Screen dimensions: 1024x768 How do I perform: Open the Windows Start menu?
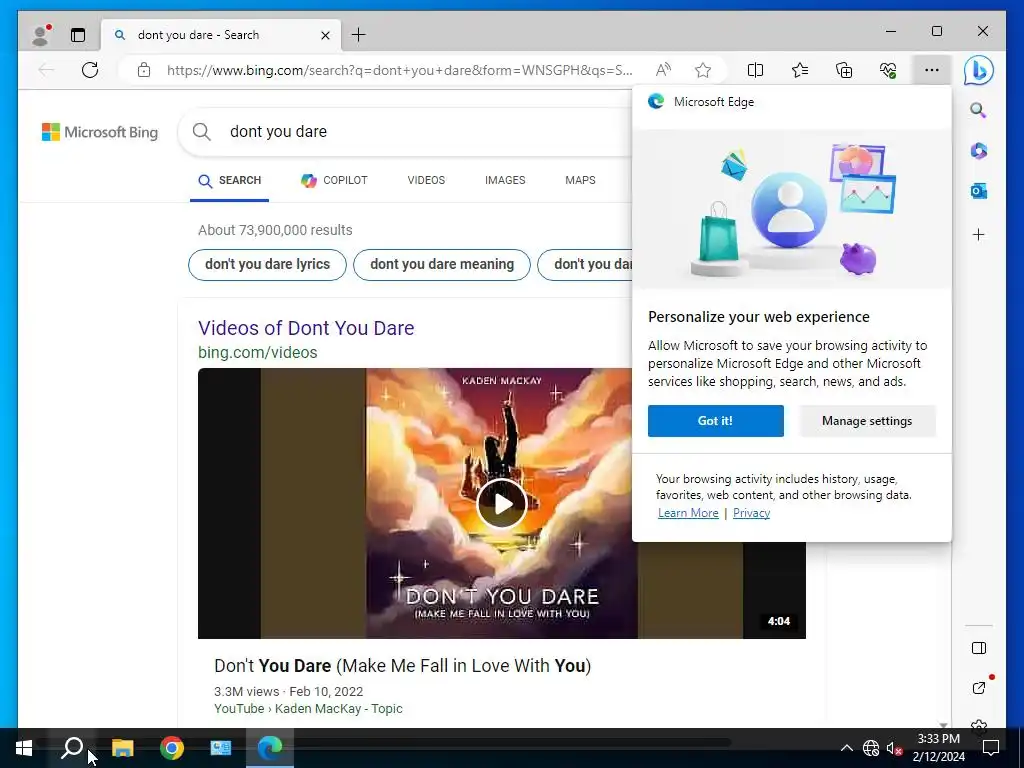coord(24,748)
